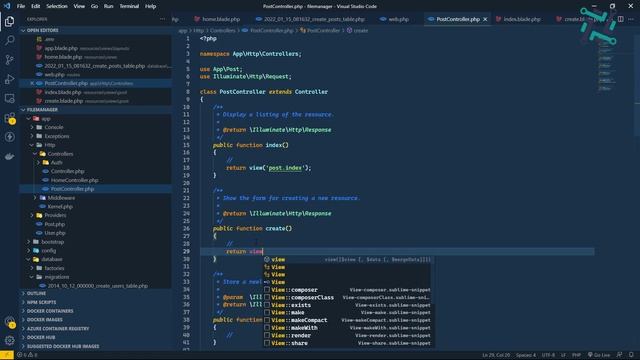Open the Run and Debug view

(9, 79)
